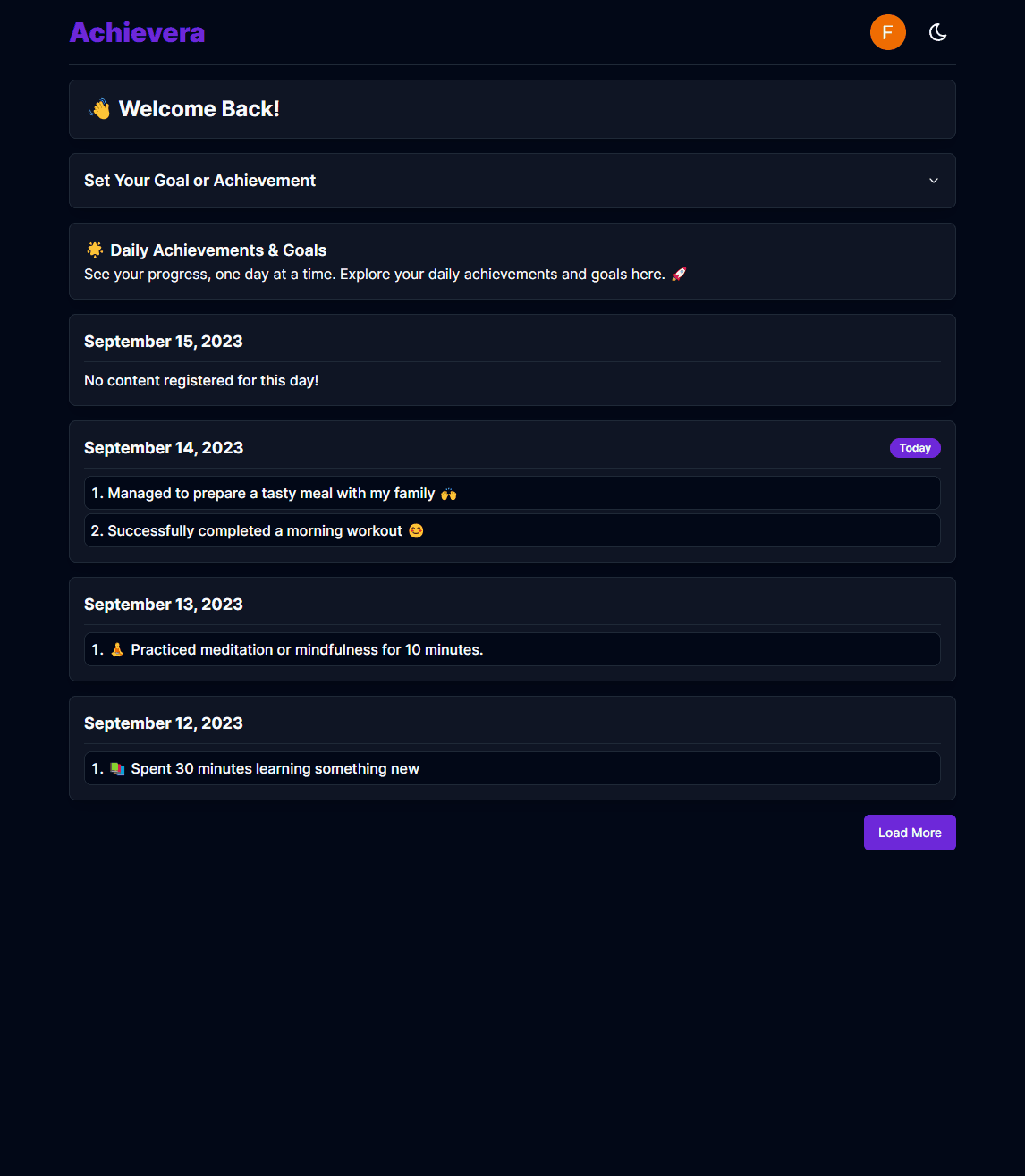
Task: Click the raised hands emoji
Action: 448,494
